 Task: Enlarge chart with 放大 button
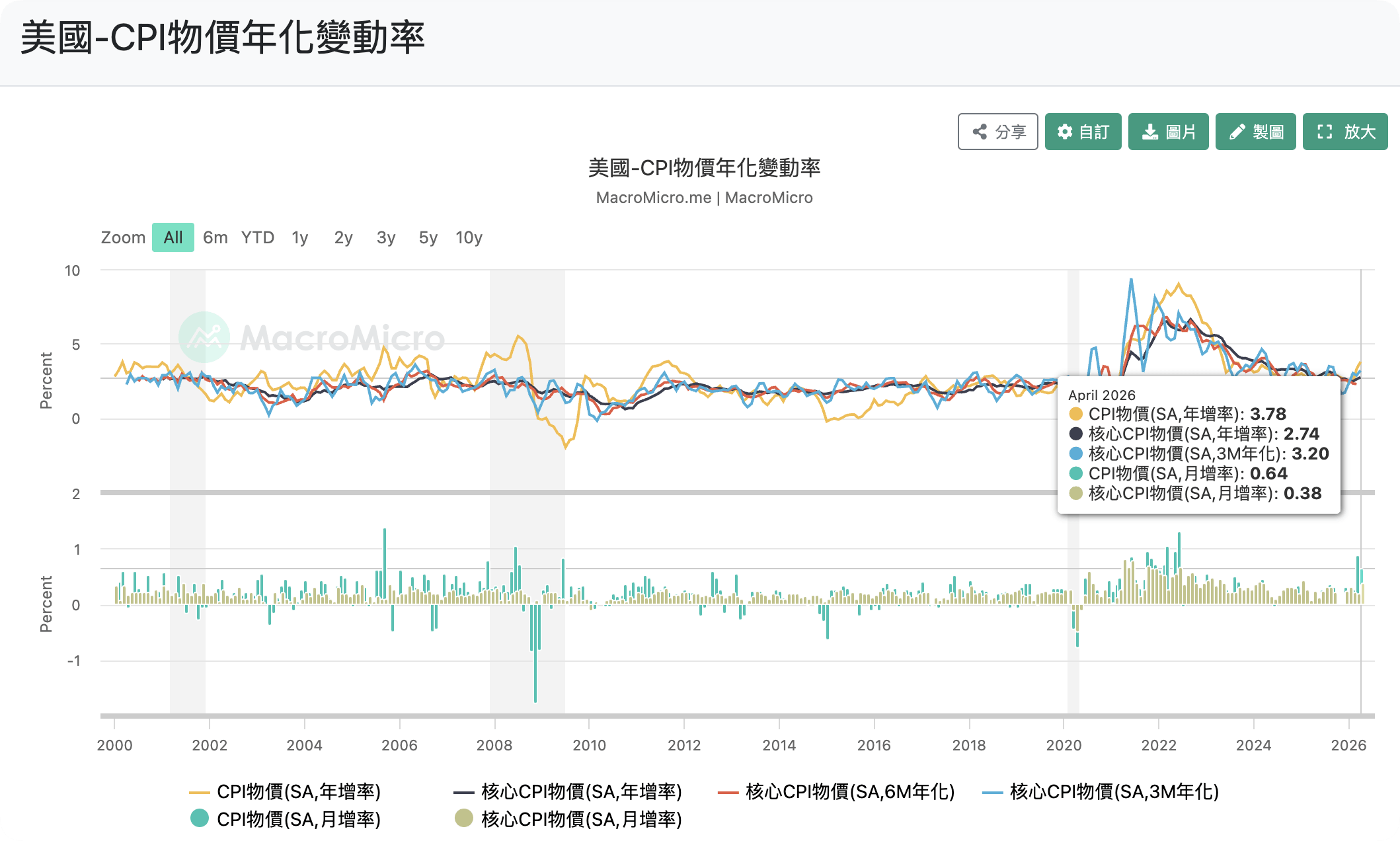tap(1344, 132)
